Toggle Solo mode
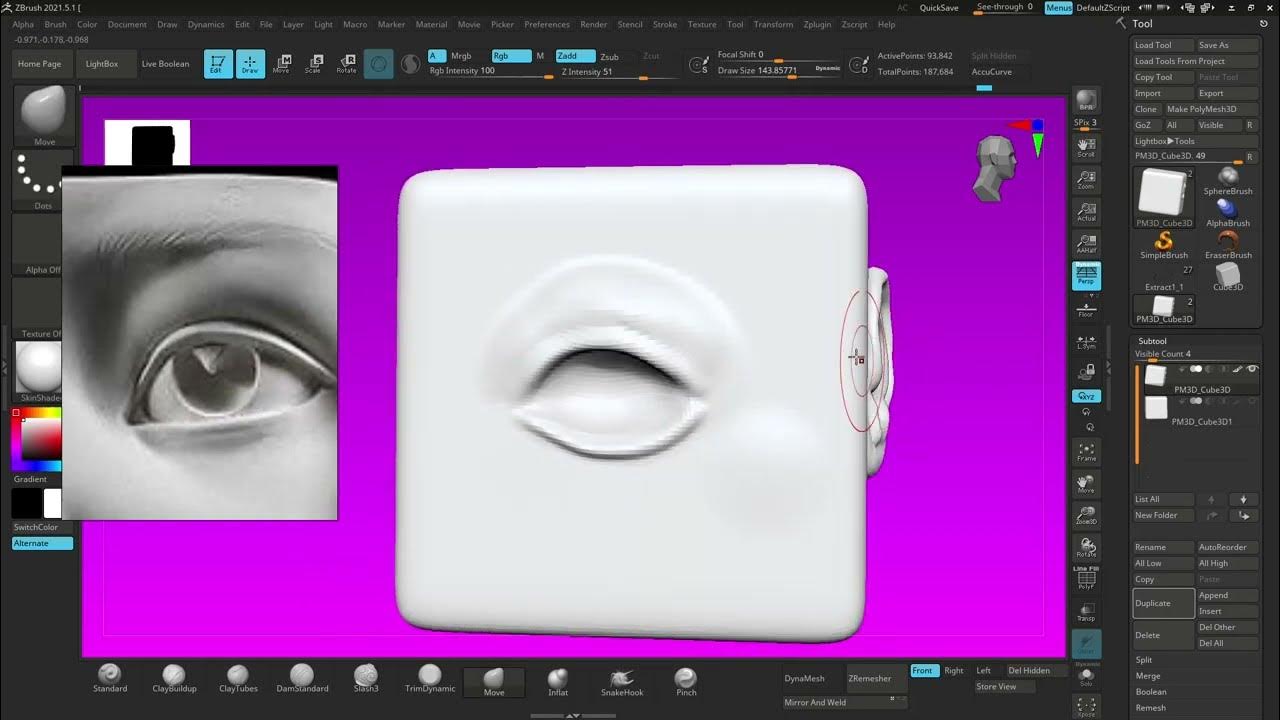This screenshot has height=720, width=1280. tap(1086, 676)
